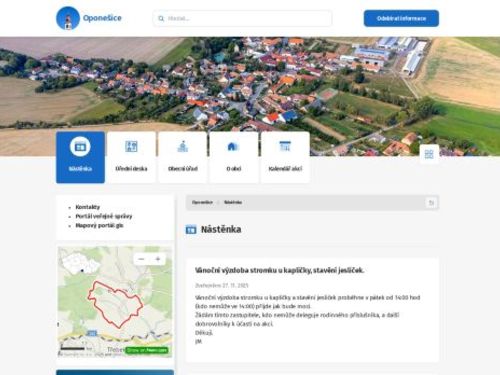Click the grid menu icon over banner
Image resolution: width=500 pixels, height=375 pixels.
point(429,154)
